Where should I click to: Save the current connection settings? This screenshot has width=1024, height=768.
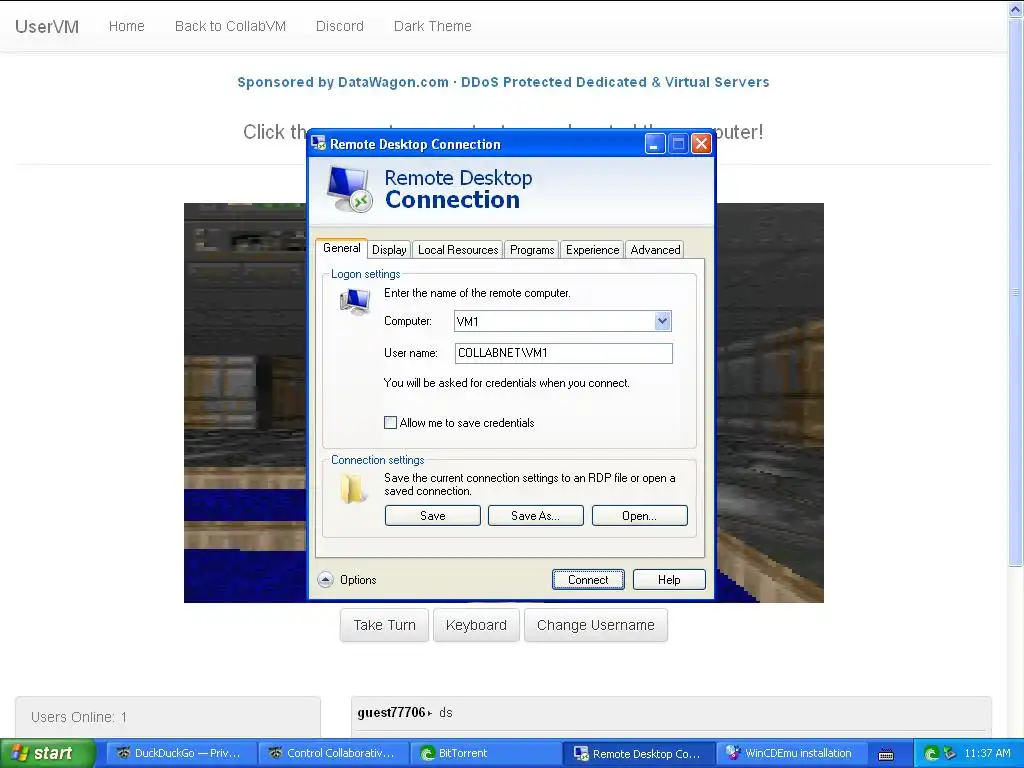coord(432,515)
